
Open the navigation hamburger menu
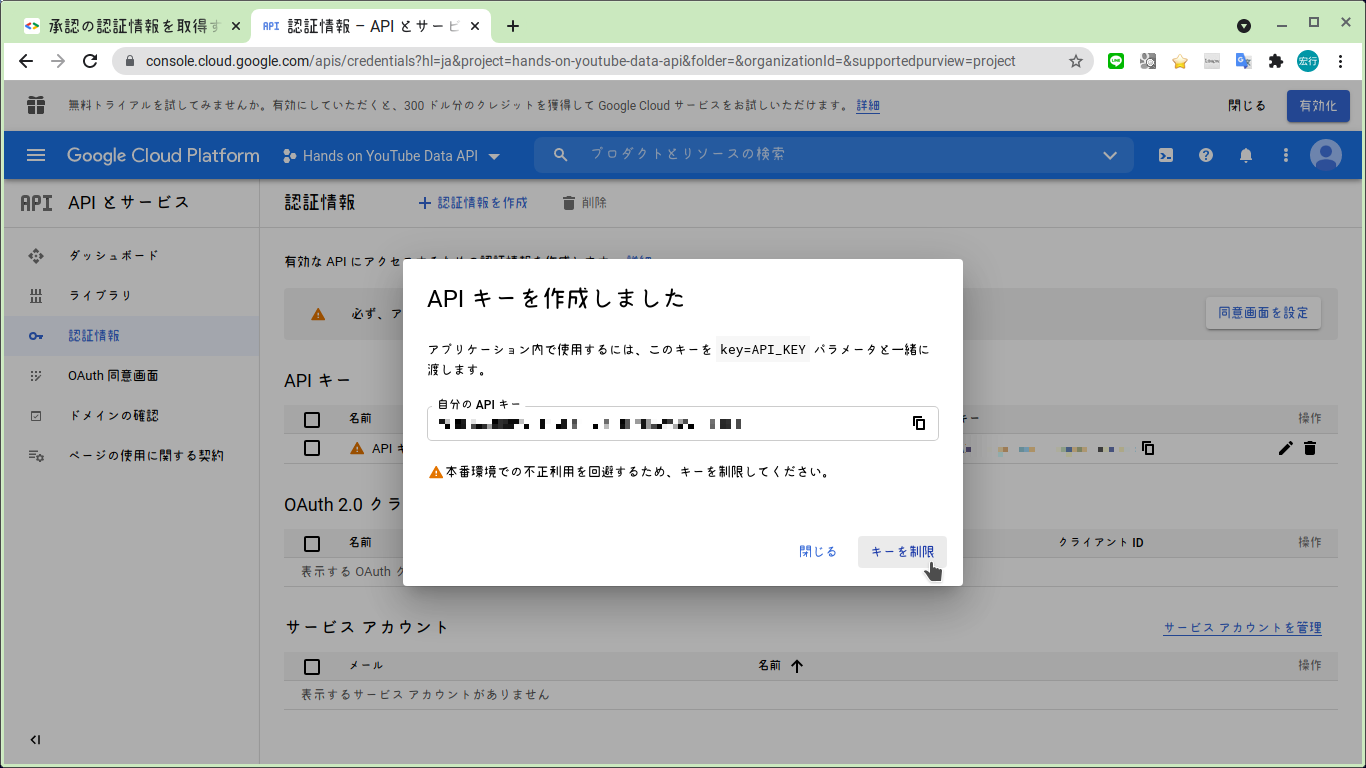[35, 155]
